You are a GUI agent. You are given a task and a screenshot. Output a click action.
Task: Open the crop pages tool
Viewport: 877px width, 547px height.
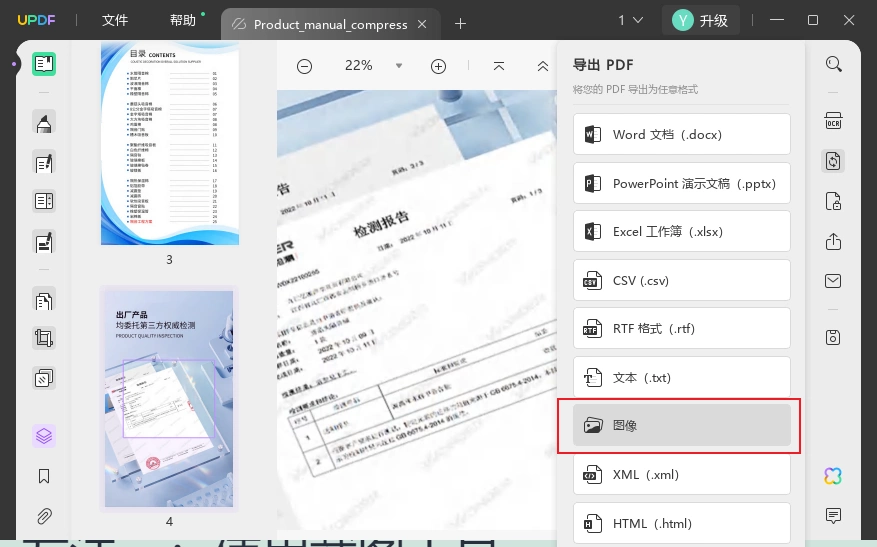click(44, 338)
